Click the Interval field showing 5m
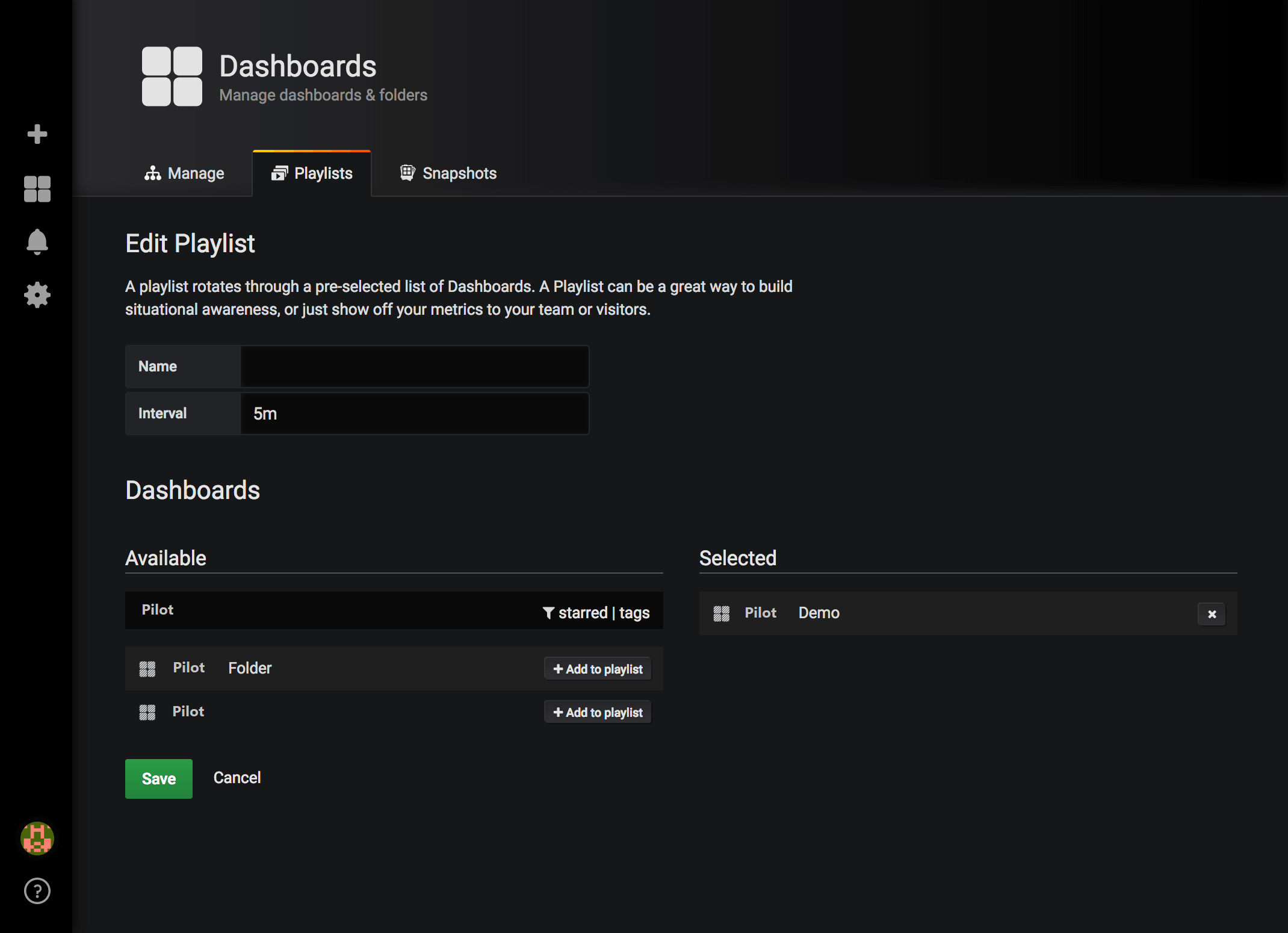Image resolution: width=1288 pixels, height=933 pixels. click(414, 414)
